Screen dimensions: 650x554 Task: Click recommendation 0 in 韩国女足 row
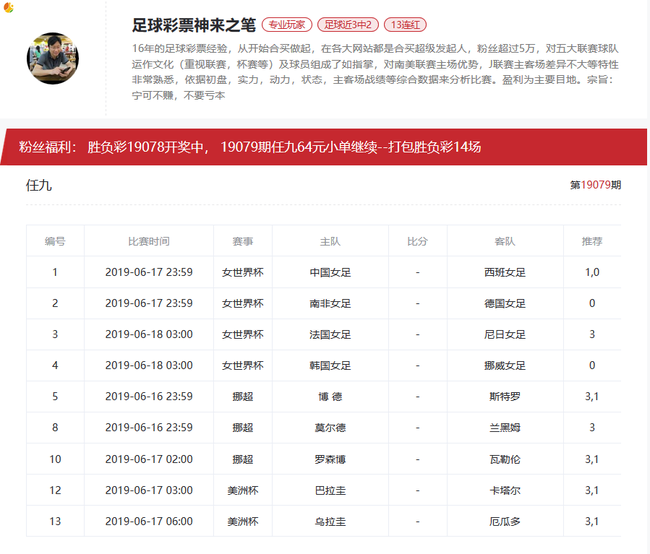[592, 366]
